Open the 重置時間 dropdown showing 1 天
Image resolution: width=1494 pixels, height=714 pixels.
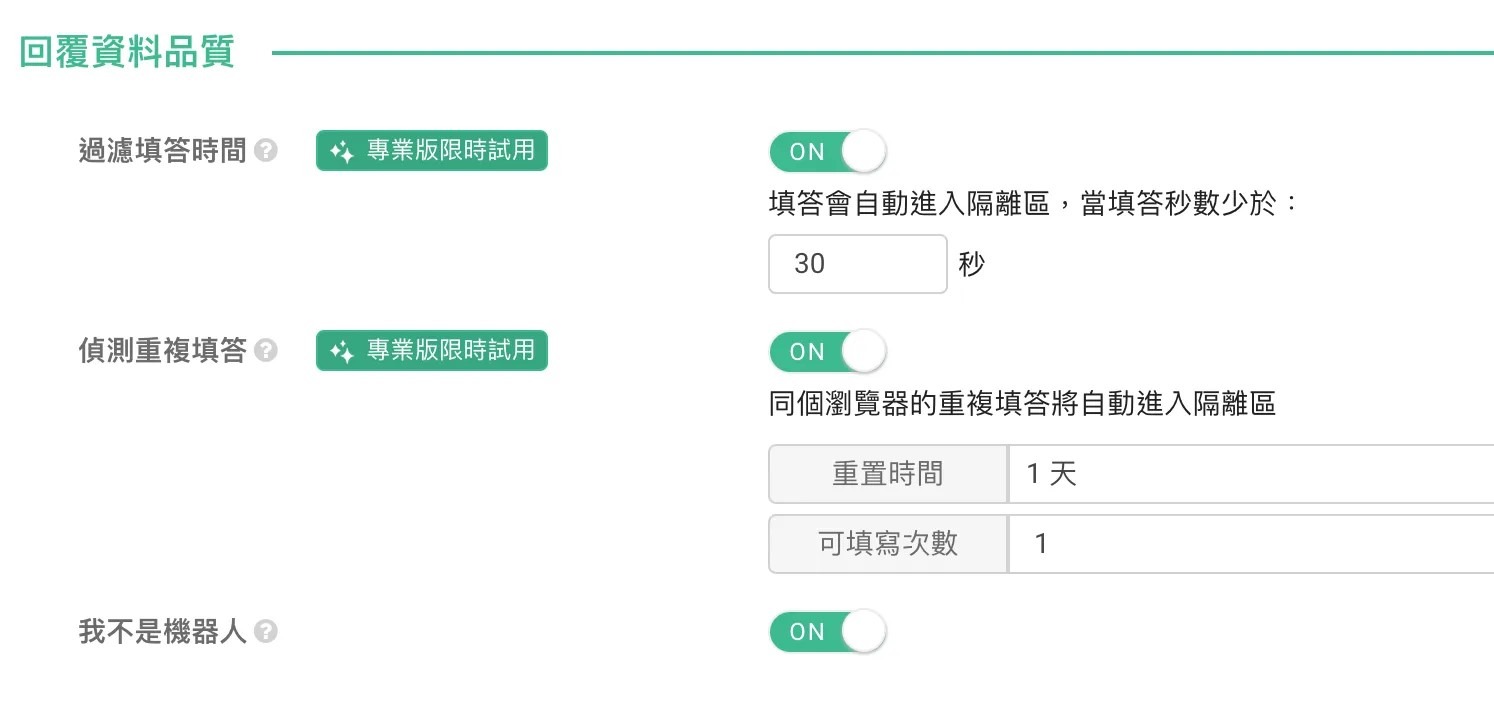click(1251, 474)
